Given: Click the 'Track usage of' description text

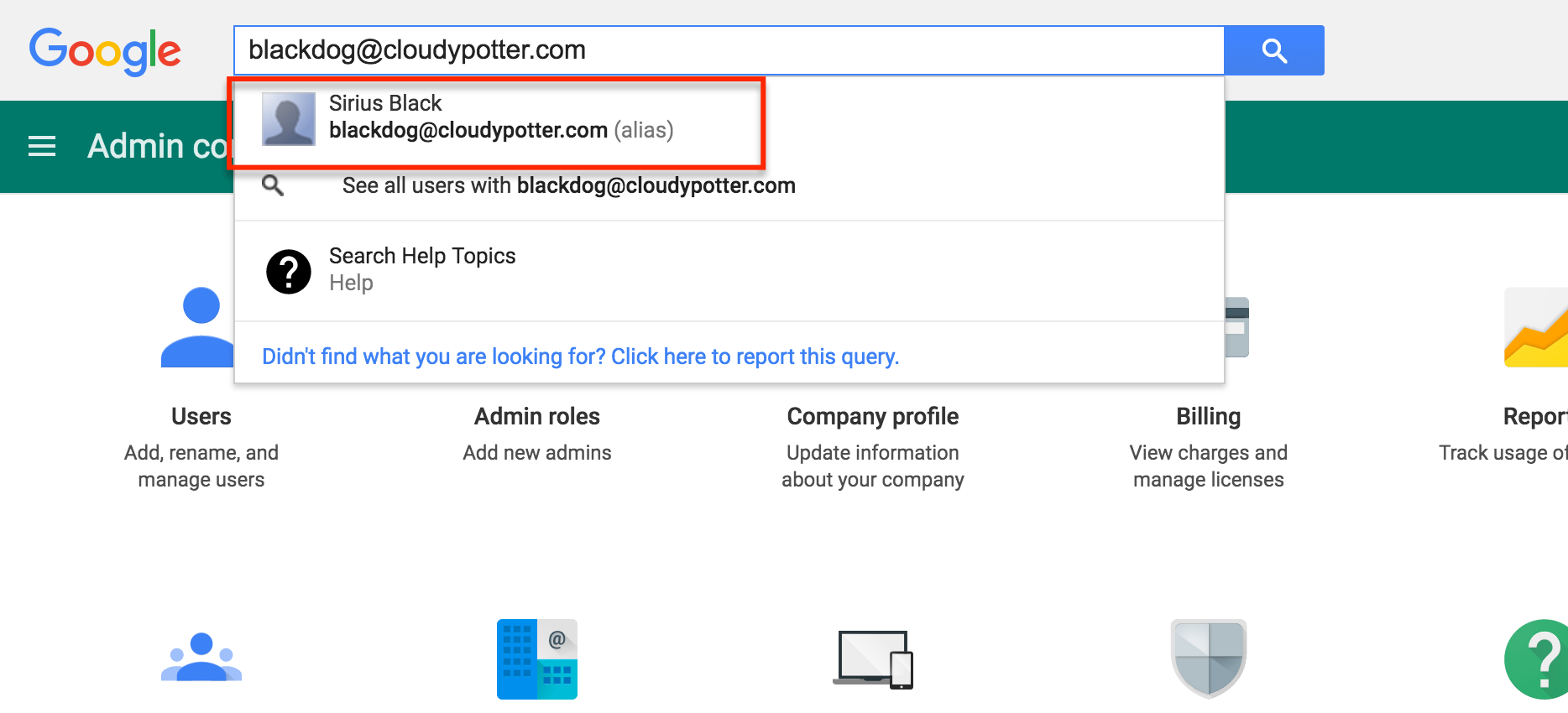Looking at the screenshot, I should (1503, 453).
